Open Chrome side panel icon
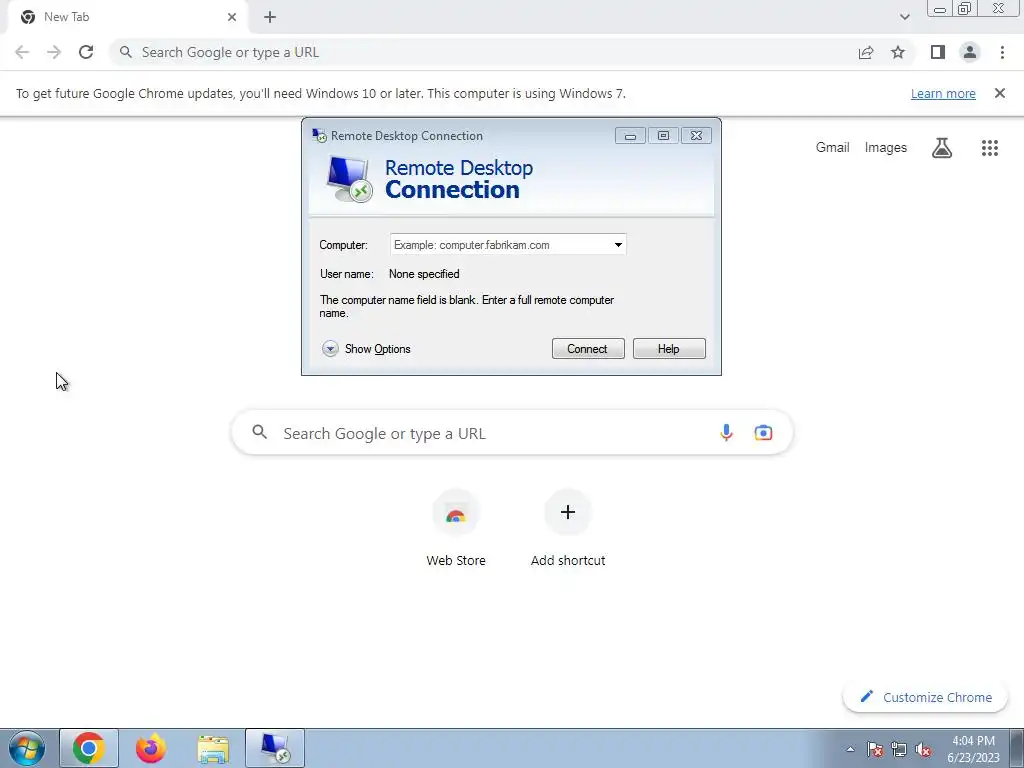The height and width of the screenshot is (768, 1024). pos(938,52)
